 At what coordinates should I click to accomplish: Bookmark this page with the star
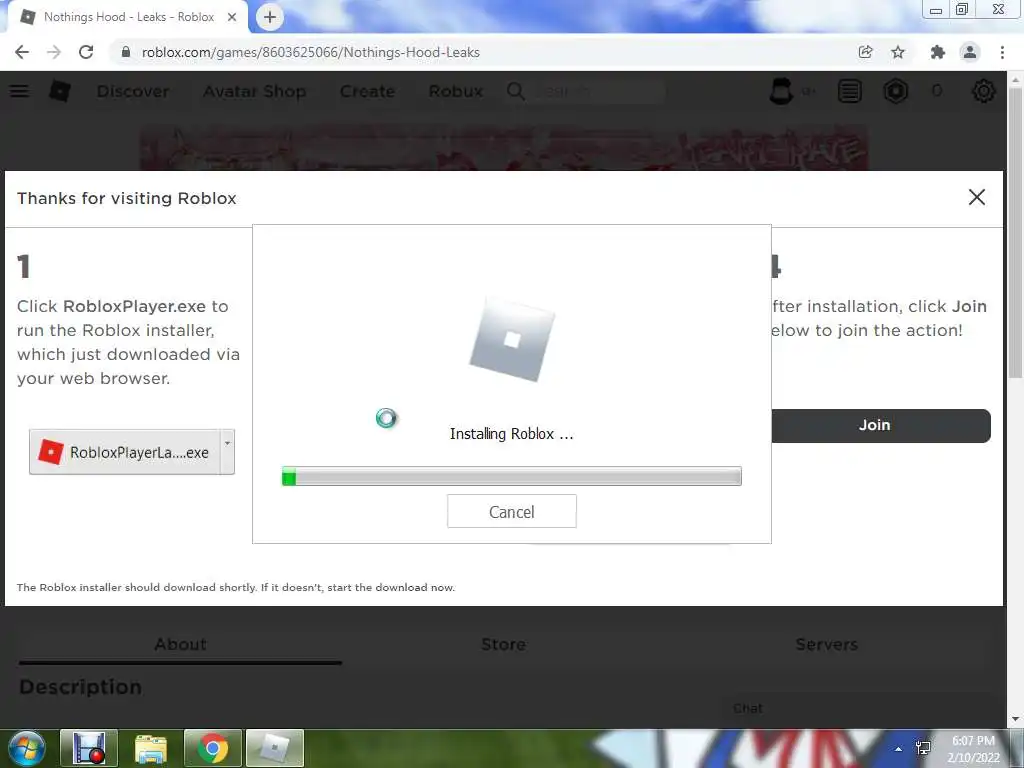click(898, 52)
